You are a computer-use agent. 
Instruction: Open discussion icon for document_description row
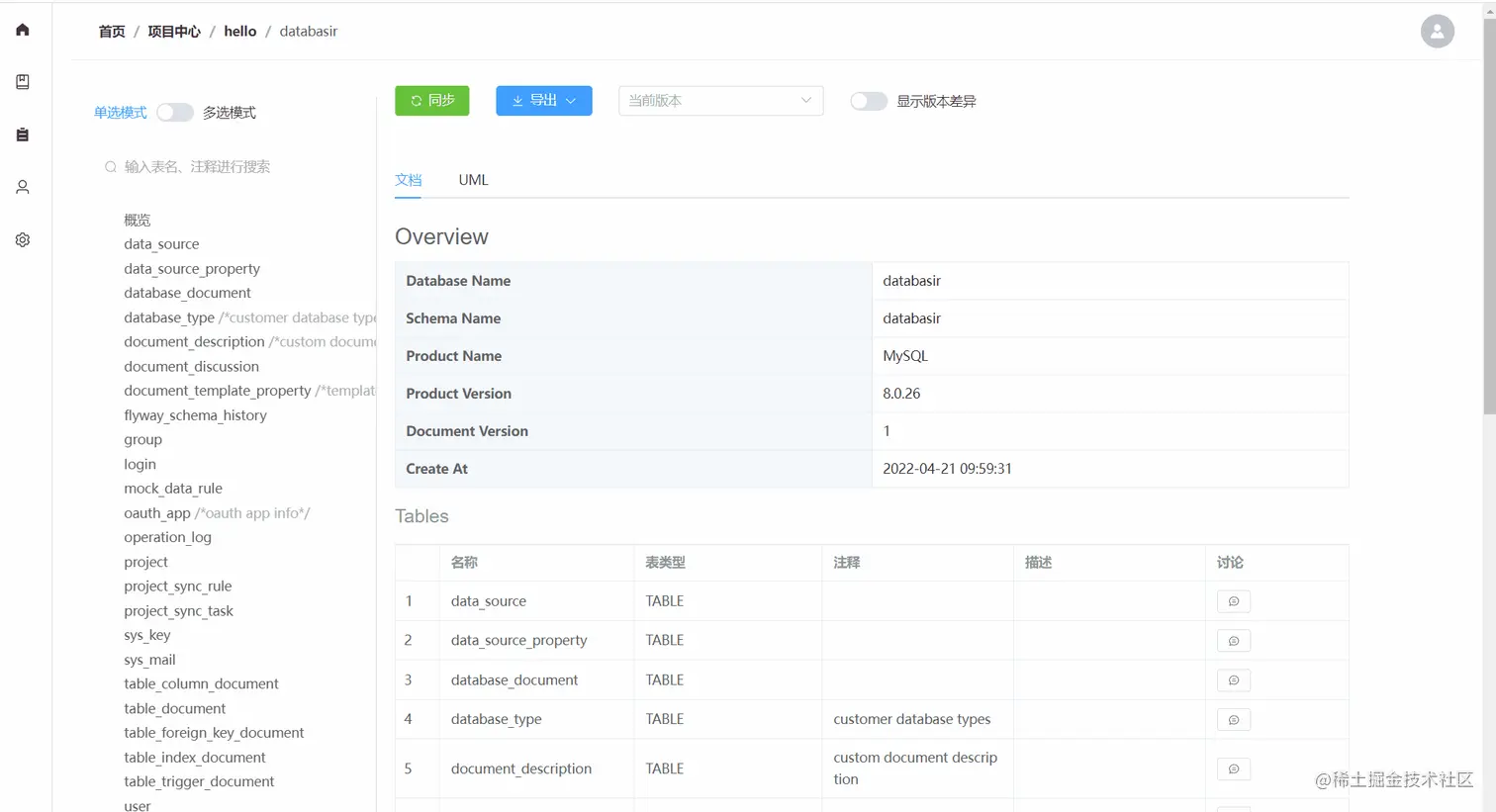[x=1233, y=768]
